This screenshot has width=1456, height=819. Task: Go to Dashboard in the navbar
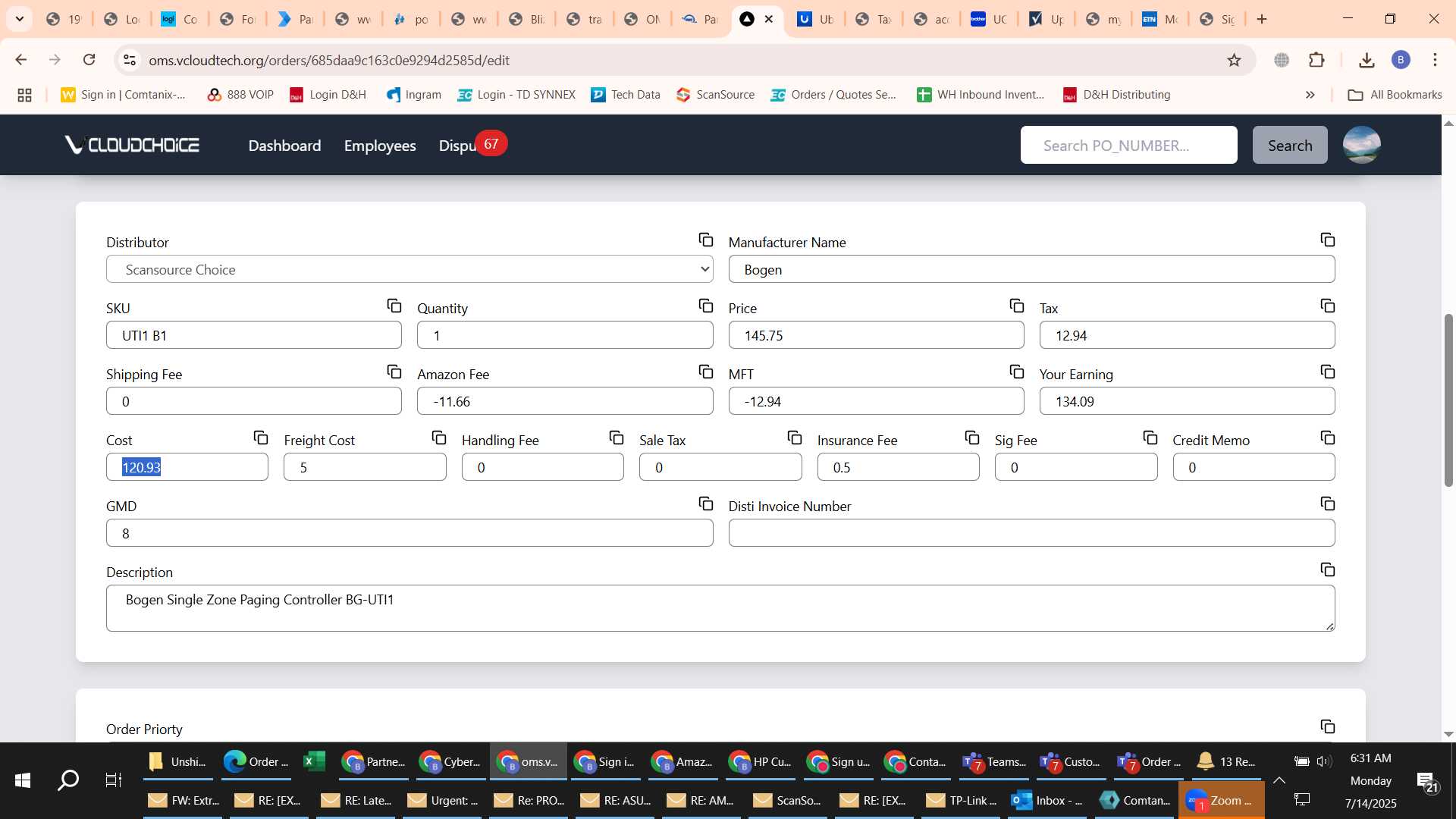click(284, 146)
